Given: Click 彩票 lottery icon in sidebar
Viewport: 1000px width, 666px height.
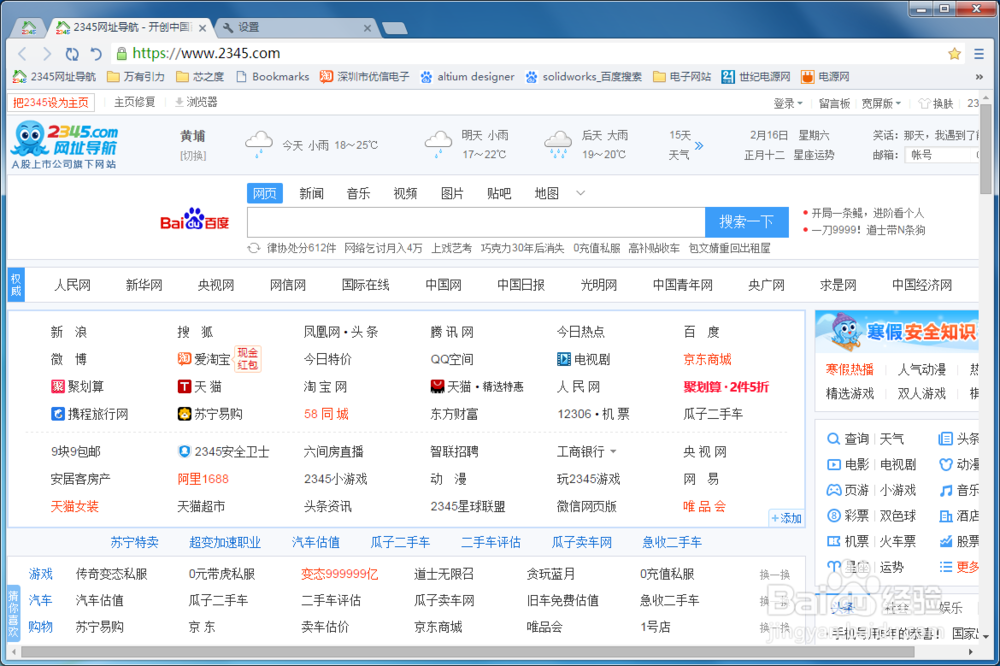Looking at the screenshot, I should tap(834, 515).
